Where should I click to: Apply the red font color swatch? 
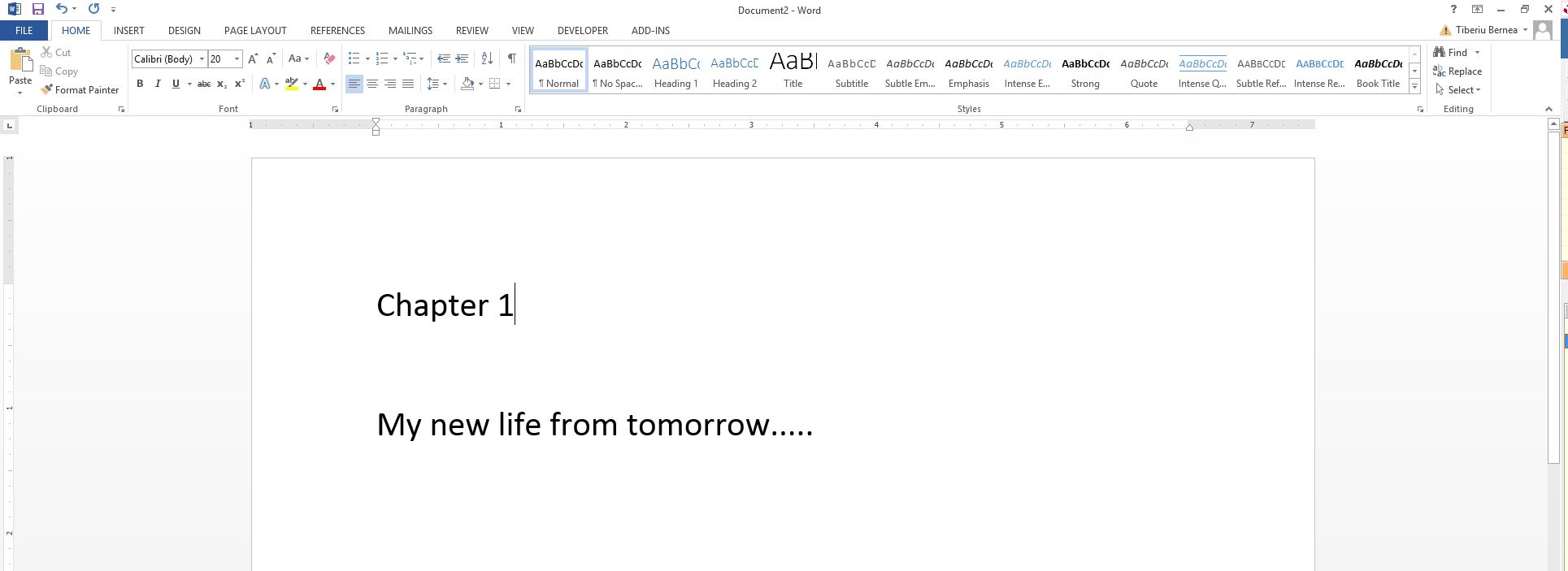pyautogui.click(x=319, y=84)
